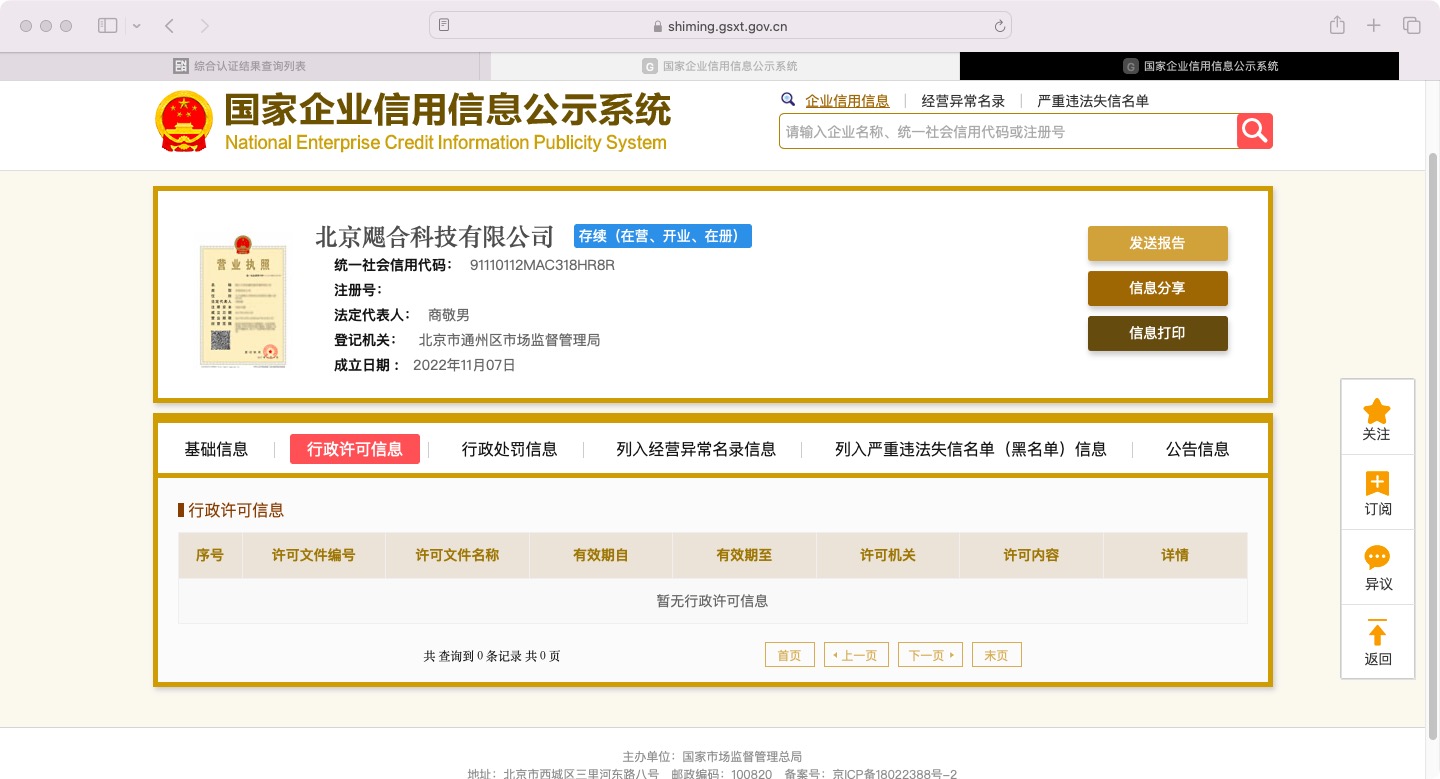The height and width of the screenshot is (779, 1440).
Task: Click the 首页 pagination button
Action: (x=789, y=655)
